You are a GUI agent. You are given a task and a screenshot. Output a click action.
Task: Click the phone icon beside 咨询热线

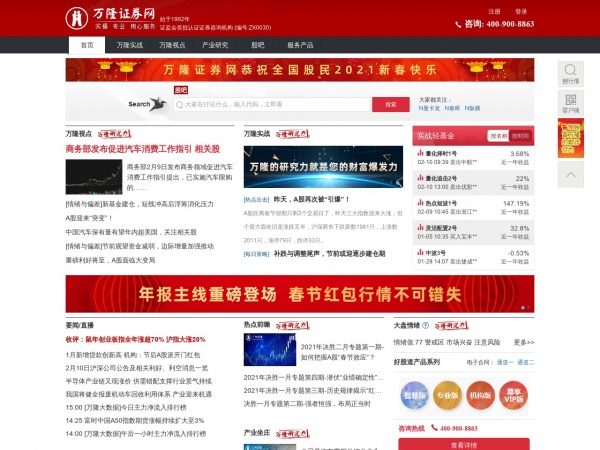coord(434,428)
